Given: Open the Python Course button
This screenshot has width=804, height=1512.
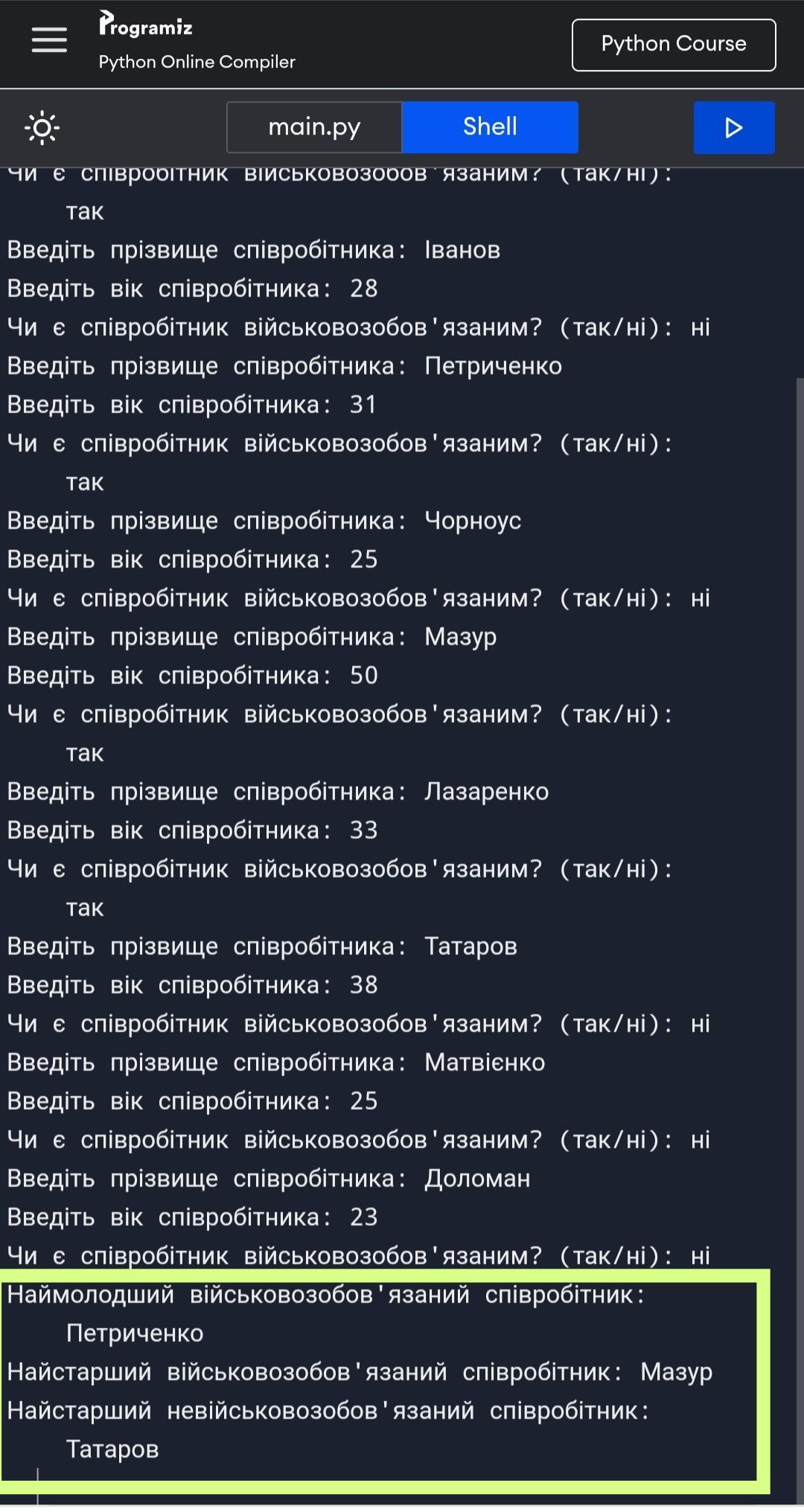Looking at the screenshot, I should coord(673,45).
